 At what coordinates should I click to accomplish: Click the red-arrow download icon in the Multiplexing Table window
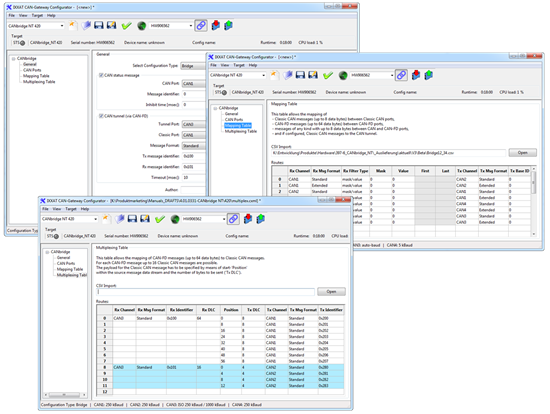point(248,219)
